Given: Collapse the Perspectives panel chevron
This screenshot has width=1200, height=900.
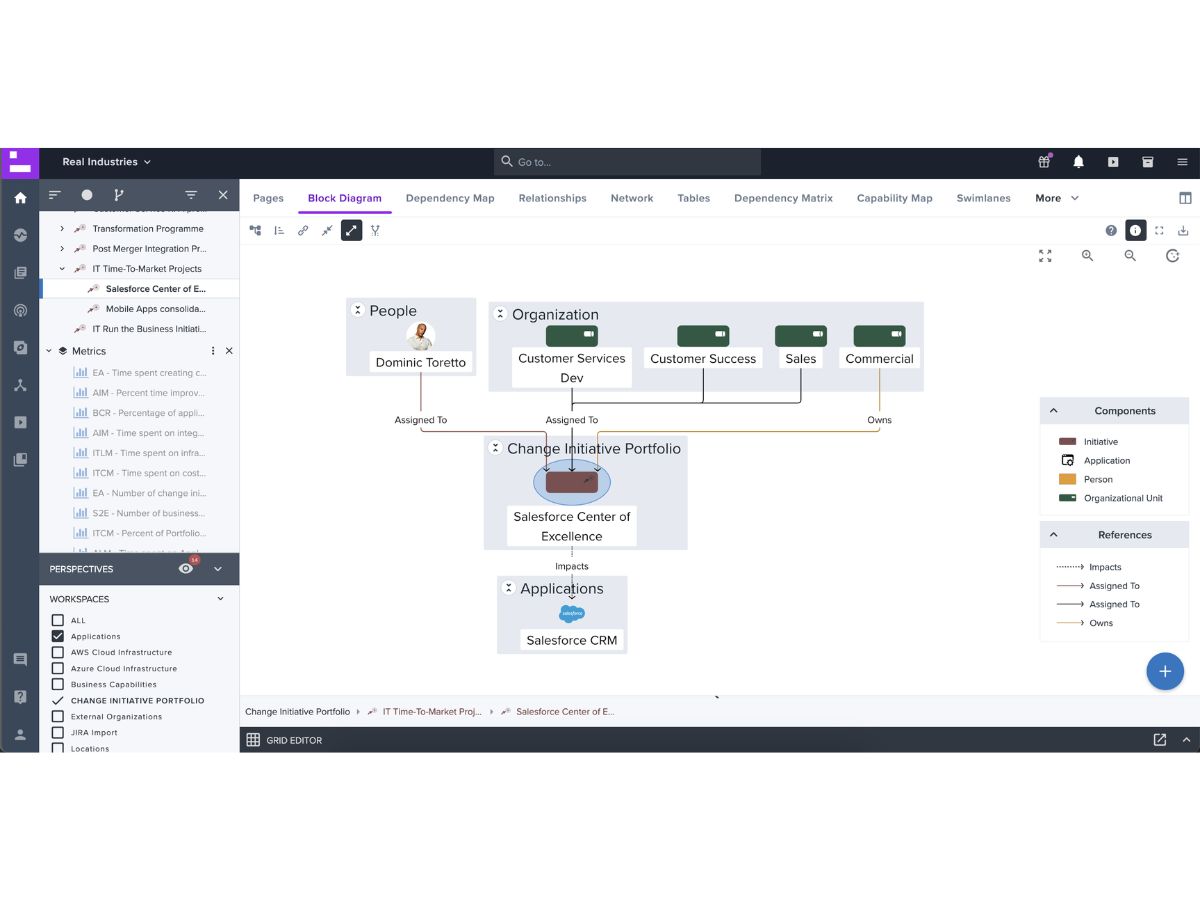Looking at the screenshot, I should pos(218,568).
